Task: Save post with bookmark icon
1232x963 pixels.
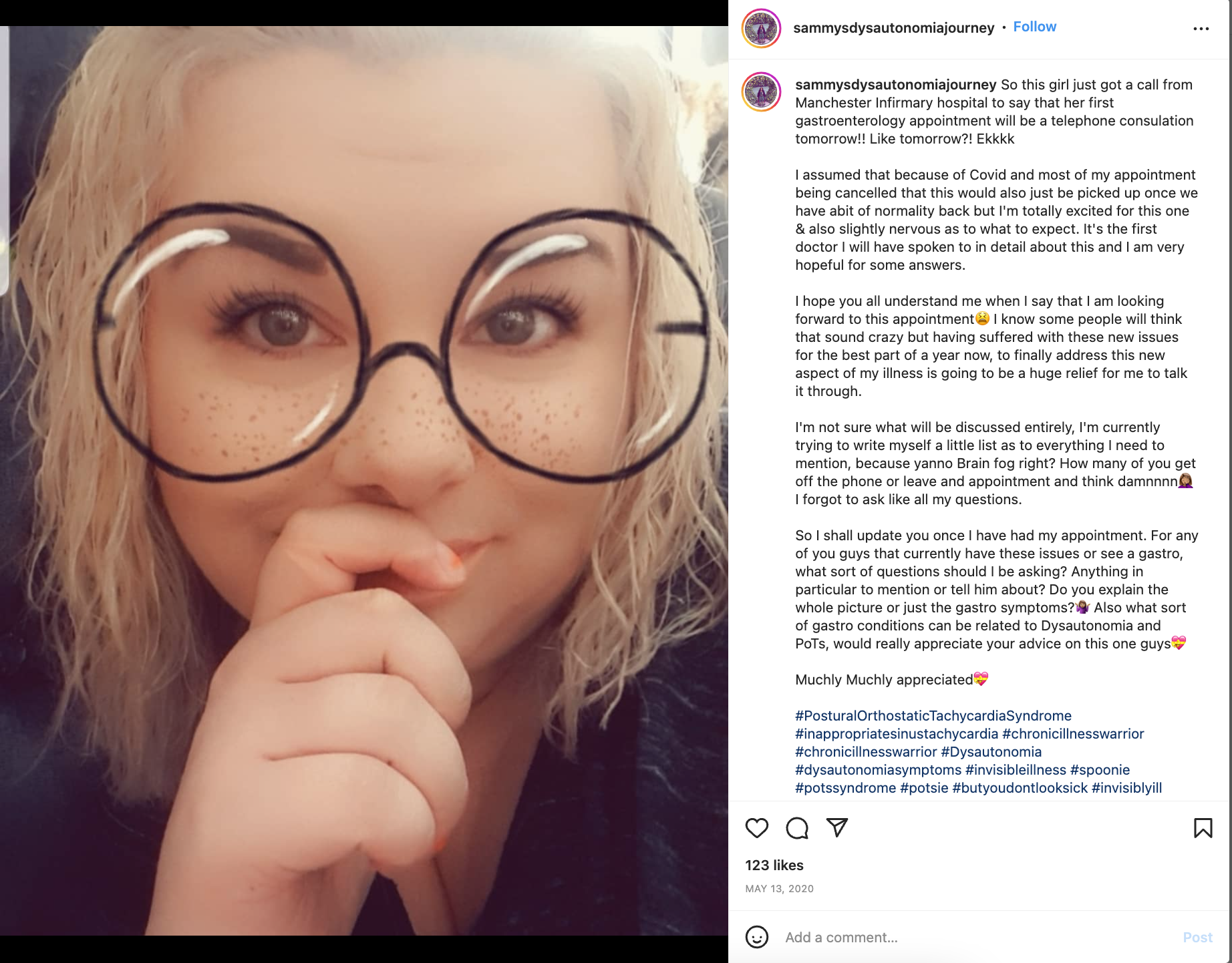Action: pos(1203,828)
